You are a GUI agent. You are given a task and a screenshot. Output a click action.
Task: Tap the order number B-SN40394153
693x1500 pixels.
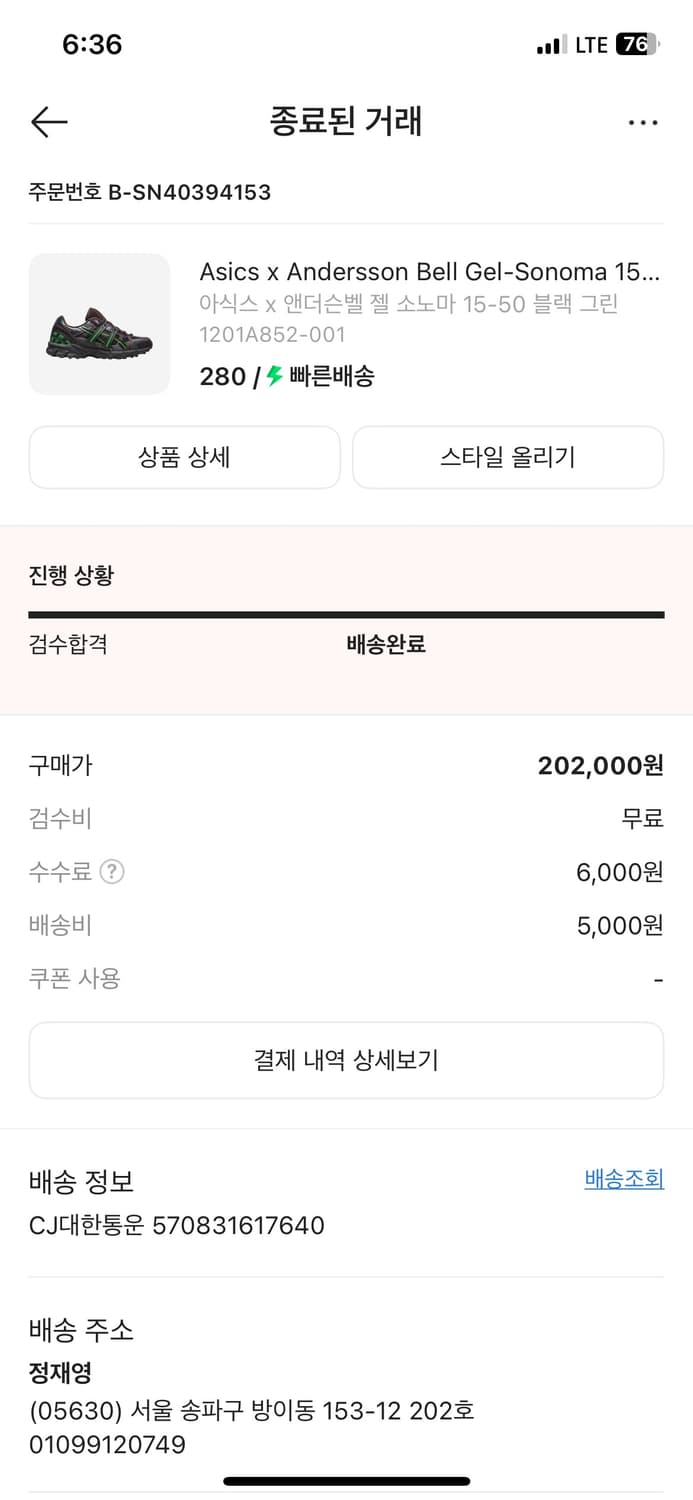pyautogui.click(x=150, y=192)
